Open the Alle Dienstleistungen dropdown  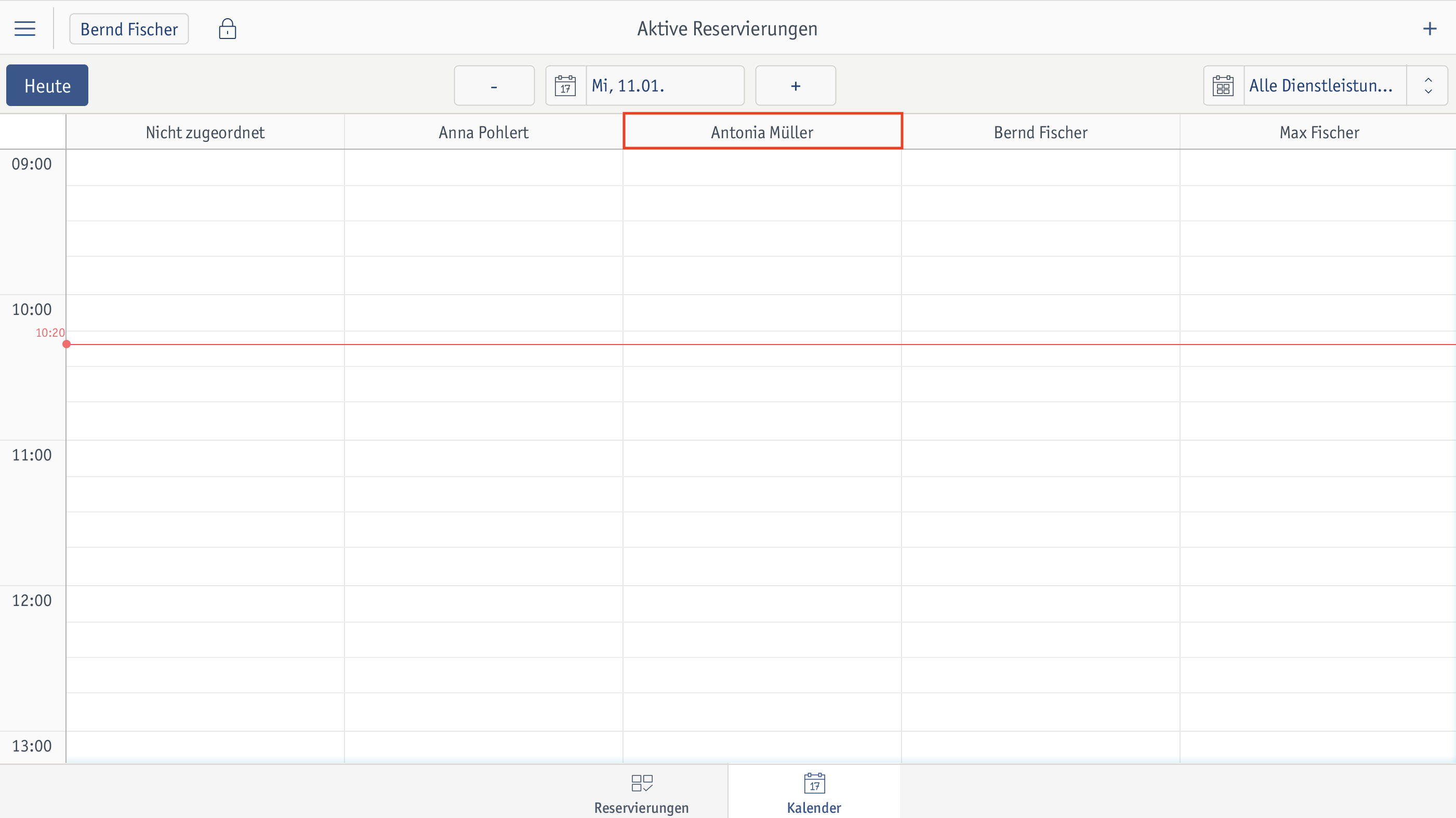coord(1325,85)
